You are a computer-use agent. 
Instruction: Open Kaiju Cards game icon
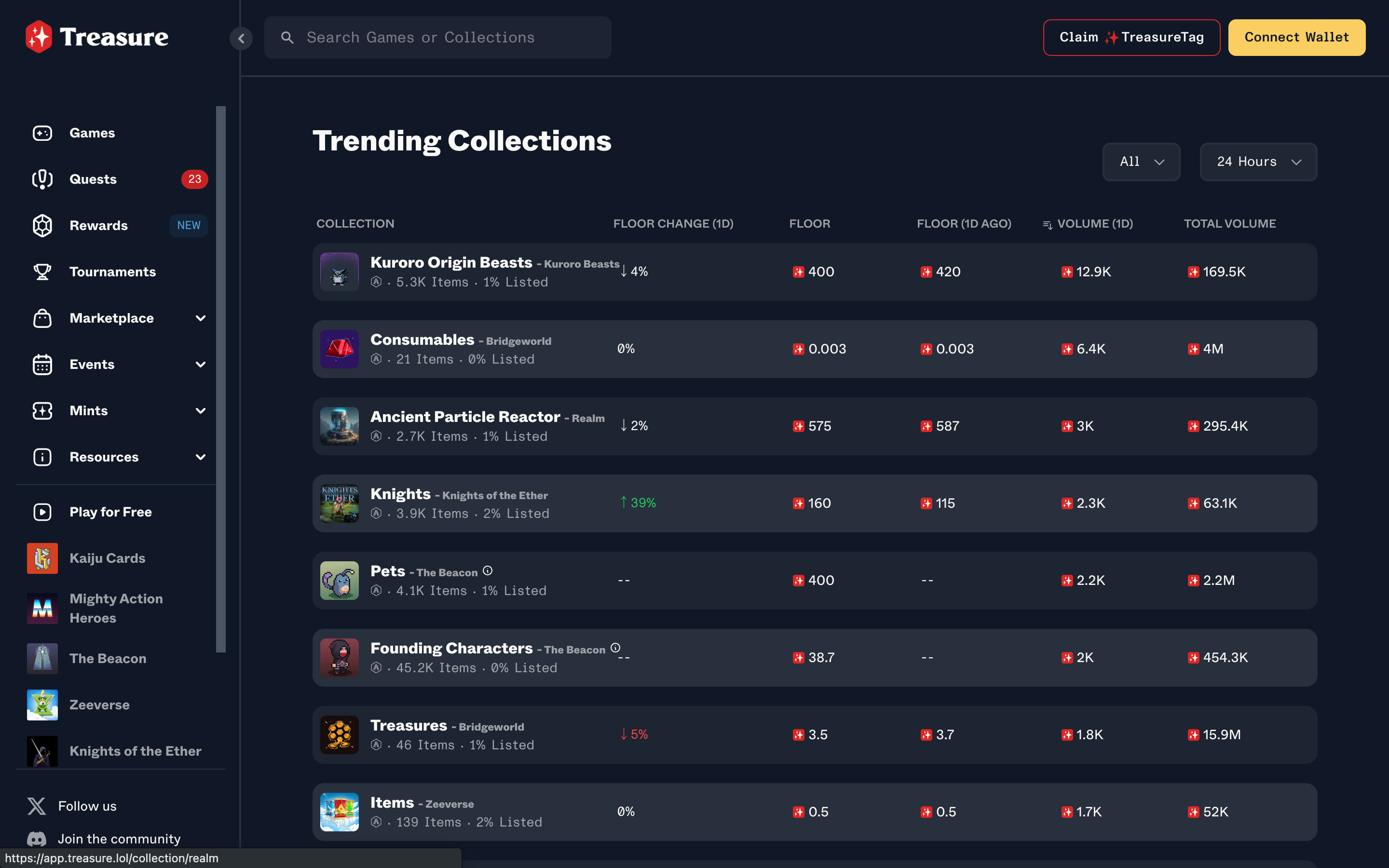42,558
